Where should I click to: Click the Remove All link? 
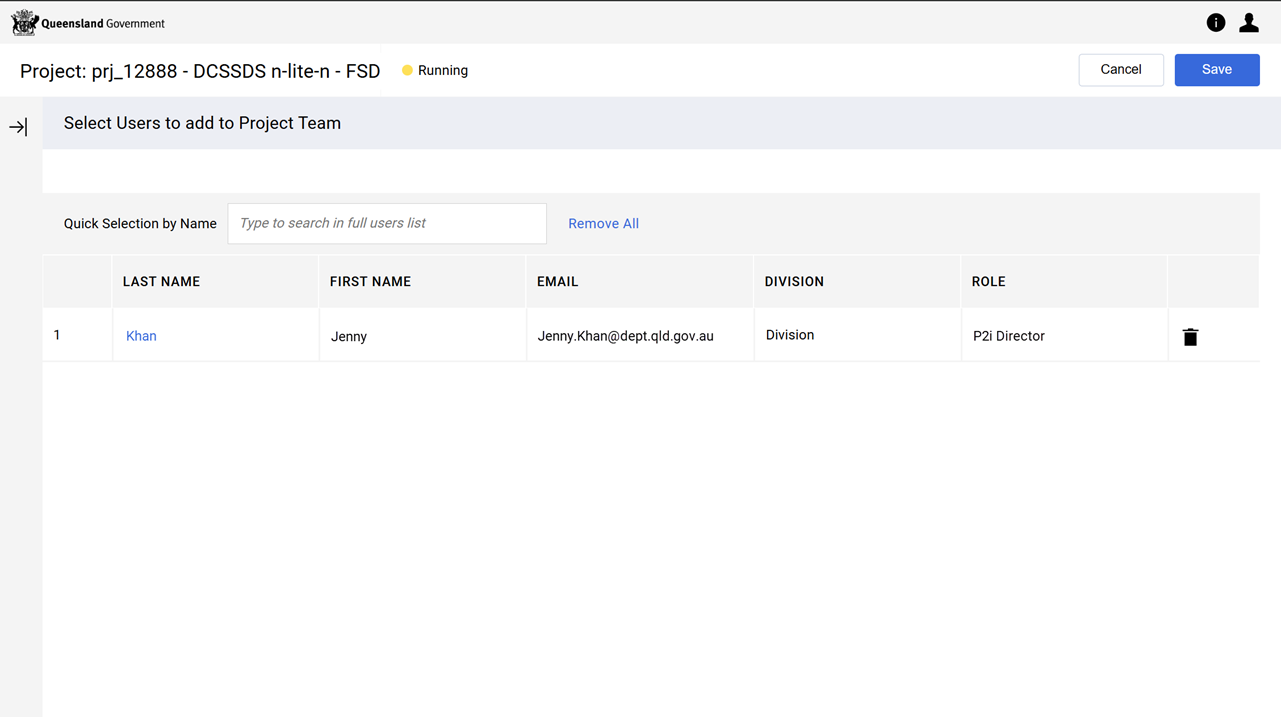[603, 224]
